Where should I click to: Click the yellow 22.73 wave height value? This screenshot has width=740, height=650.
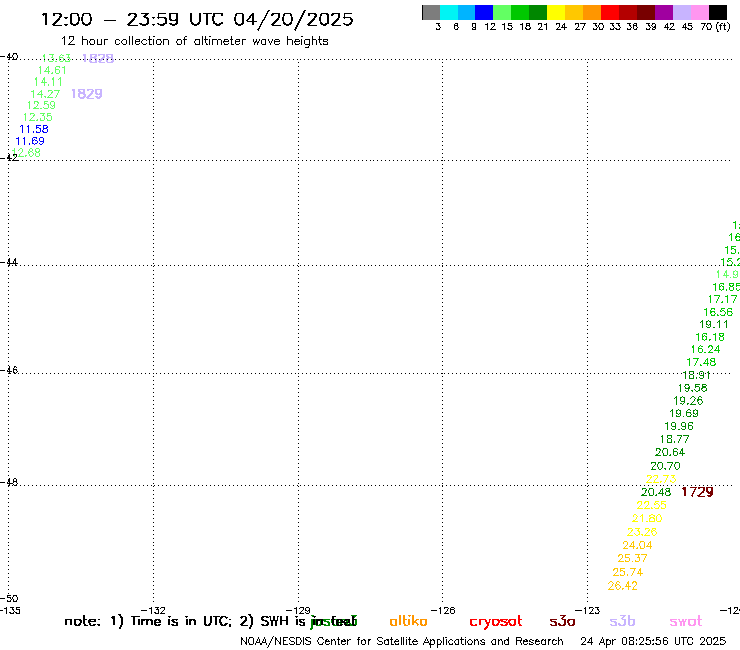coord(661,479)
